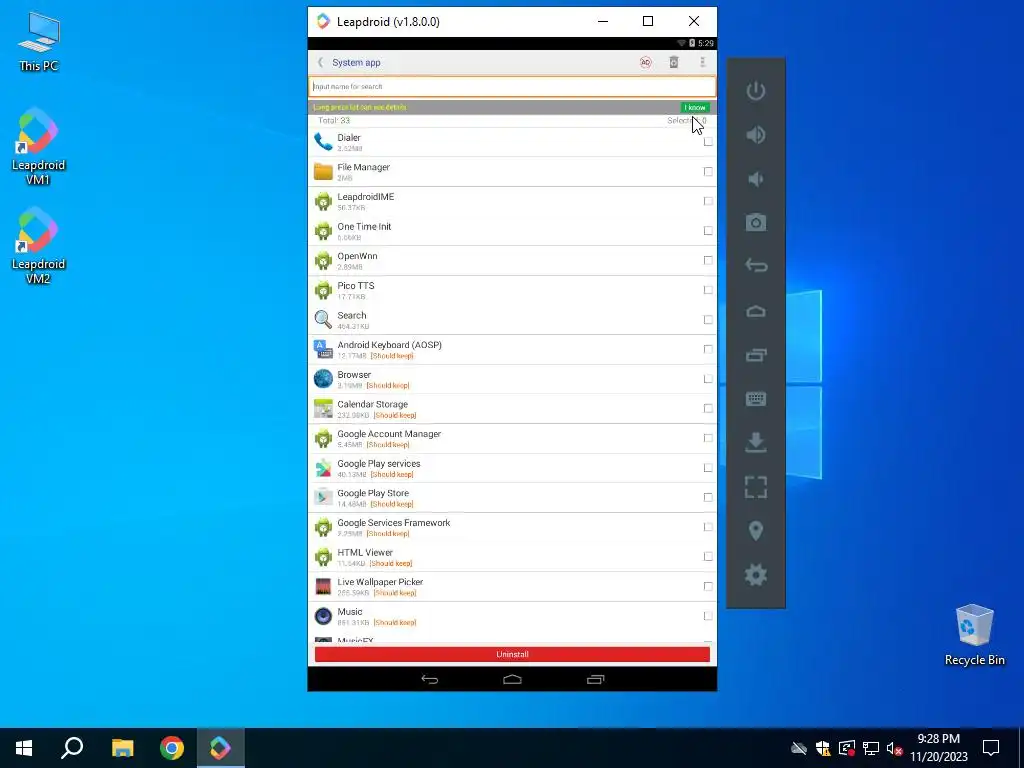Click the network tray icon
The height and width of the screenshot is (768, 1024).
point(871,748)
